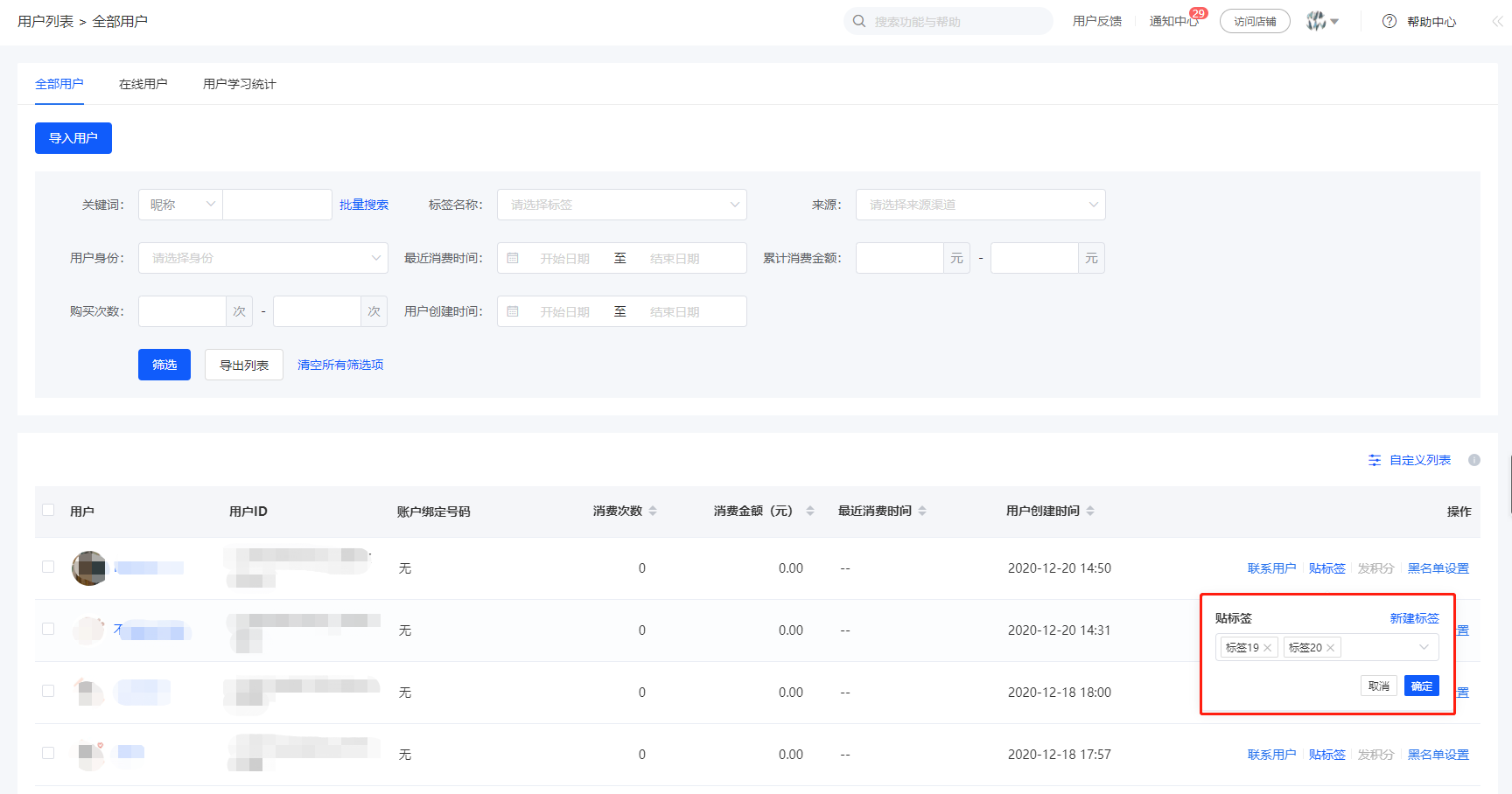The height and width of the screenshot is (794, 1512).
Task: Open 通知中心 notifications
Action: click(x=1173, y=21)
